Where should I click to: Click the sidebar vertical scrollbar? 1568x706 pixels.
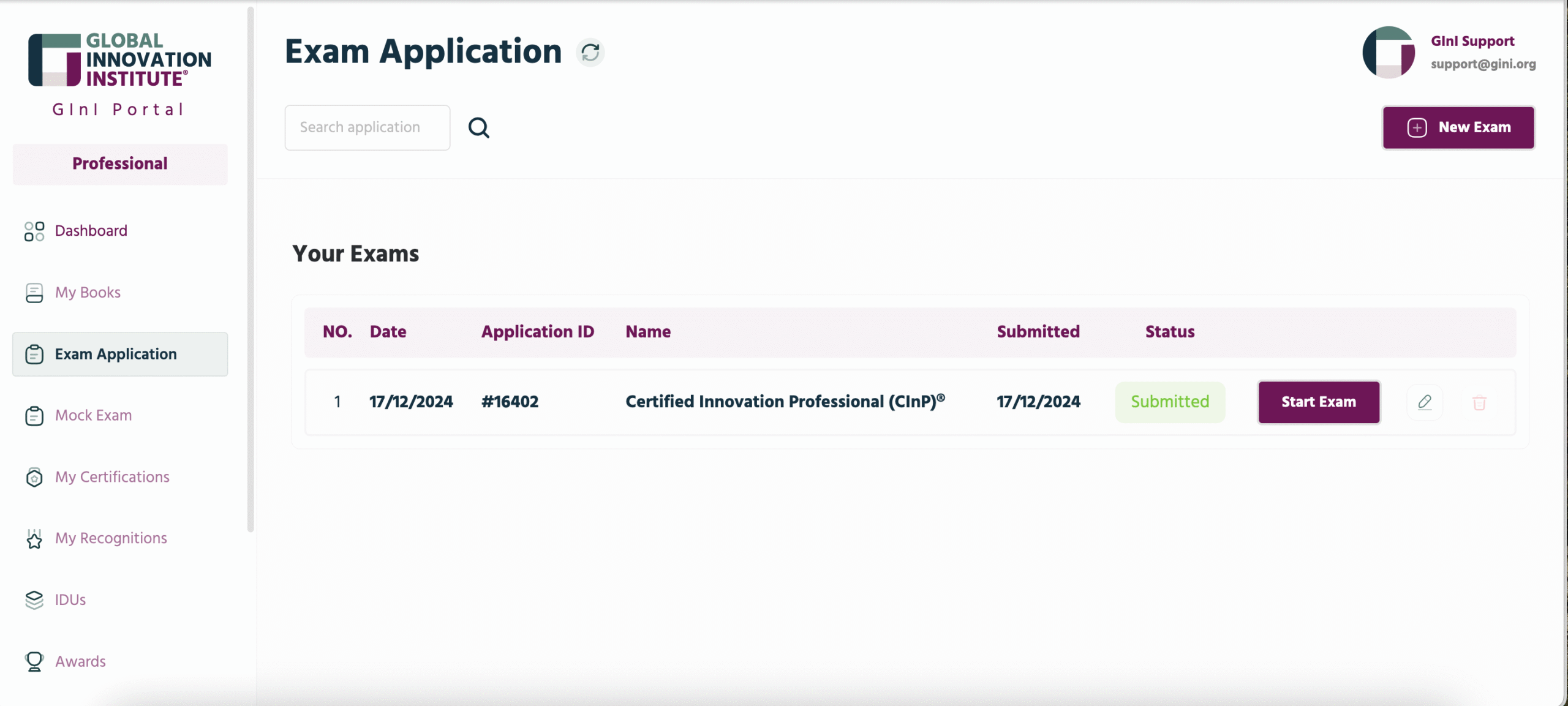(250, 269)
